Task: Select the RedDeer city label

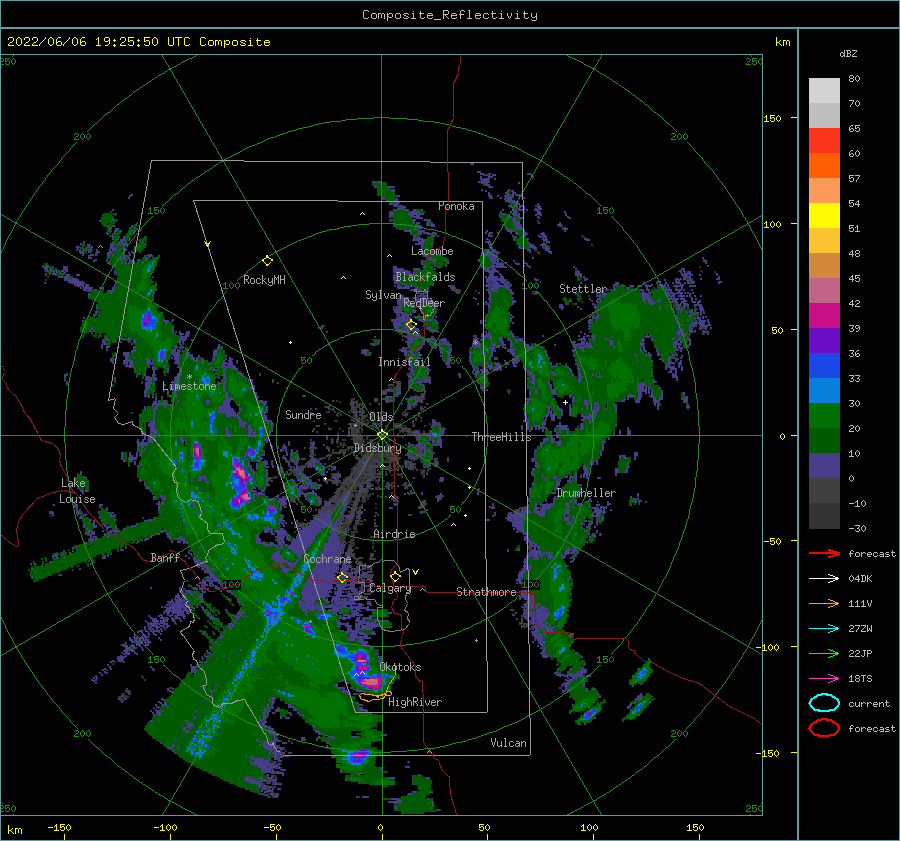Action: coord(424,303)
